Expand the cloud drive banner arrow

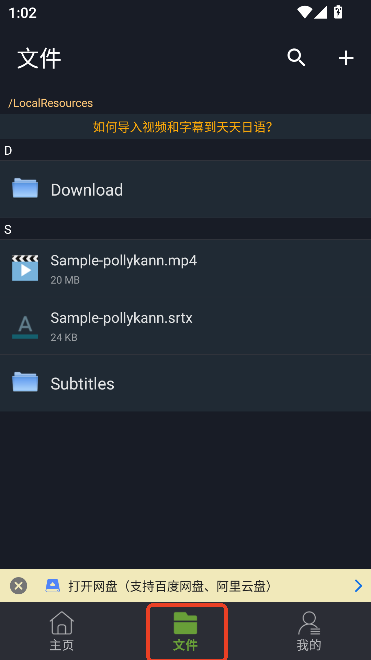[x=358, y=585]
